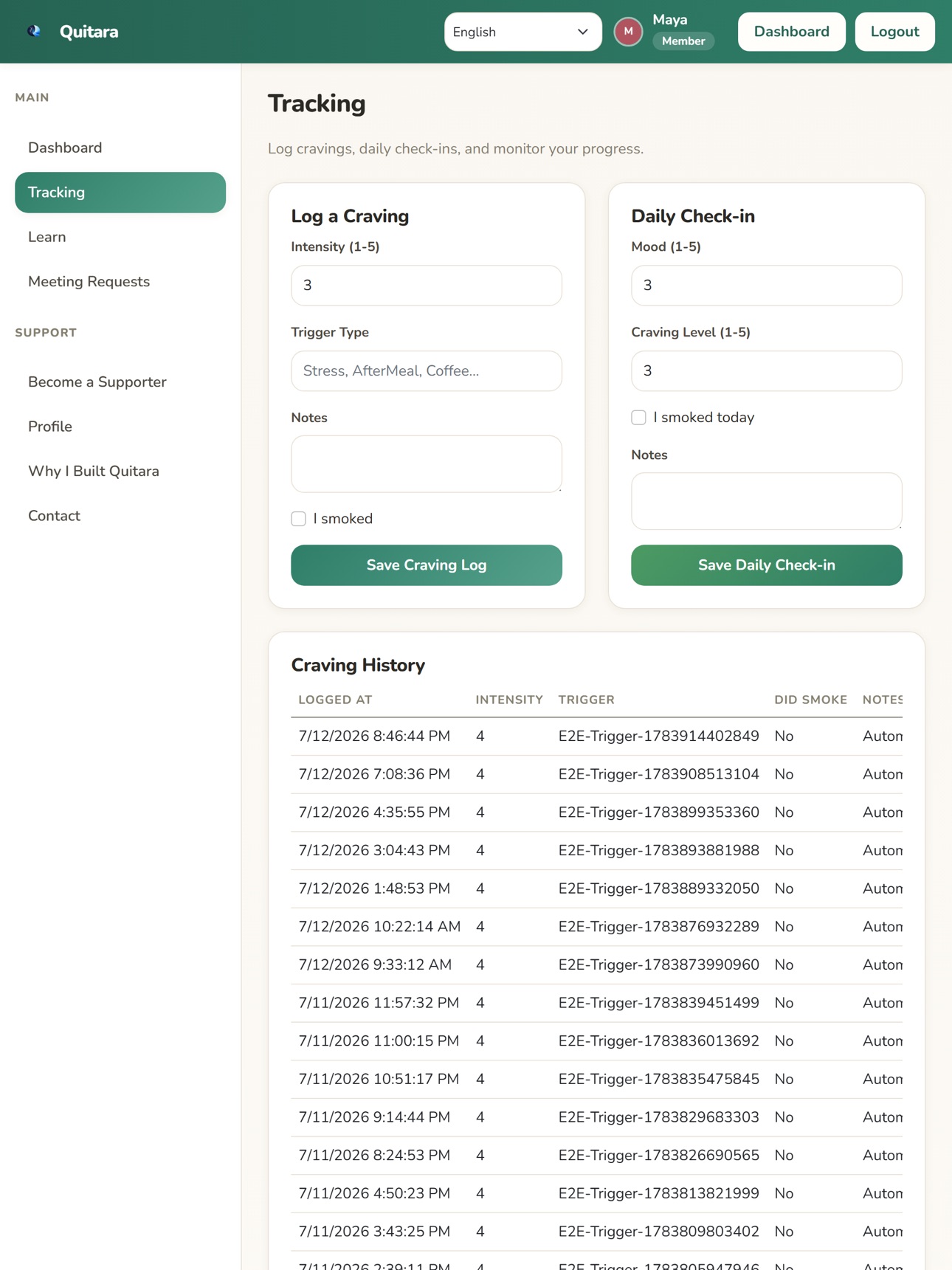Click the Craving Level input field

pyautogui.click(x=766, y=371)
